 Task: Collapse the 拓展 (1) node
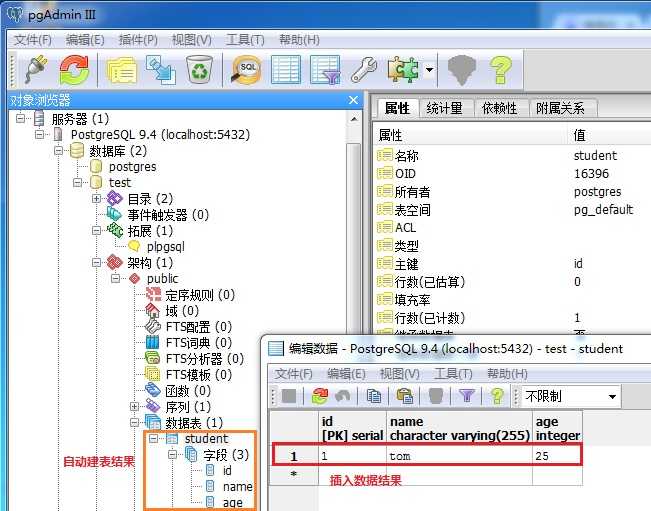point(96,231)
